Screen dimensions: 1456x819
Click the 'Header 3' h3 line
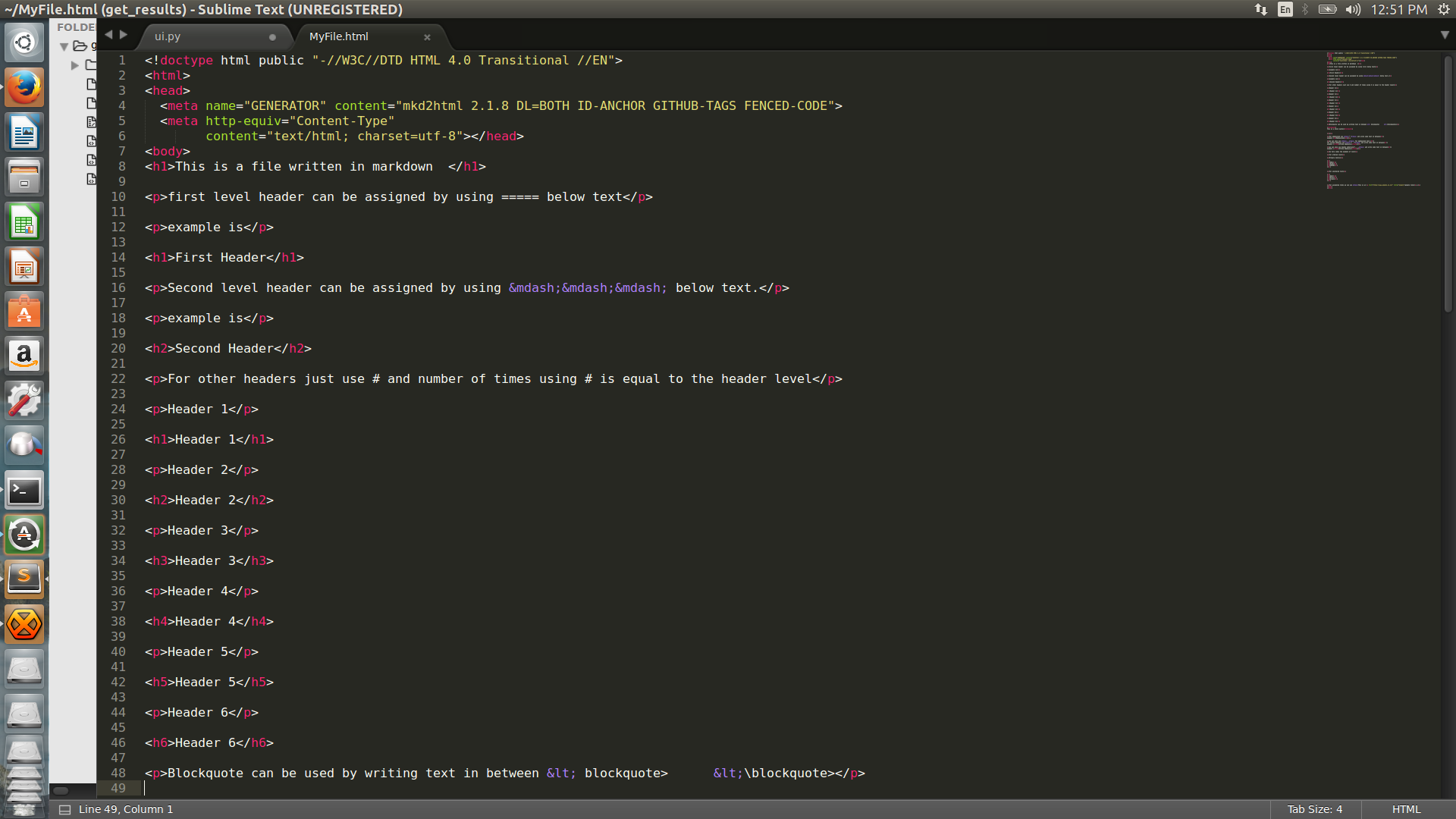(209, 561)
